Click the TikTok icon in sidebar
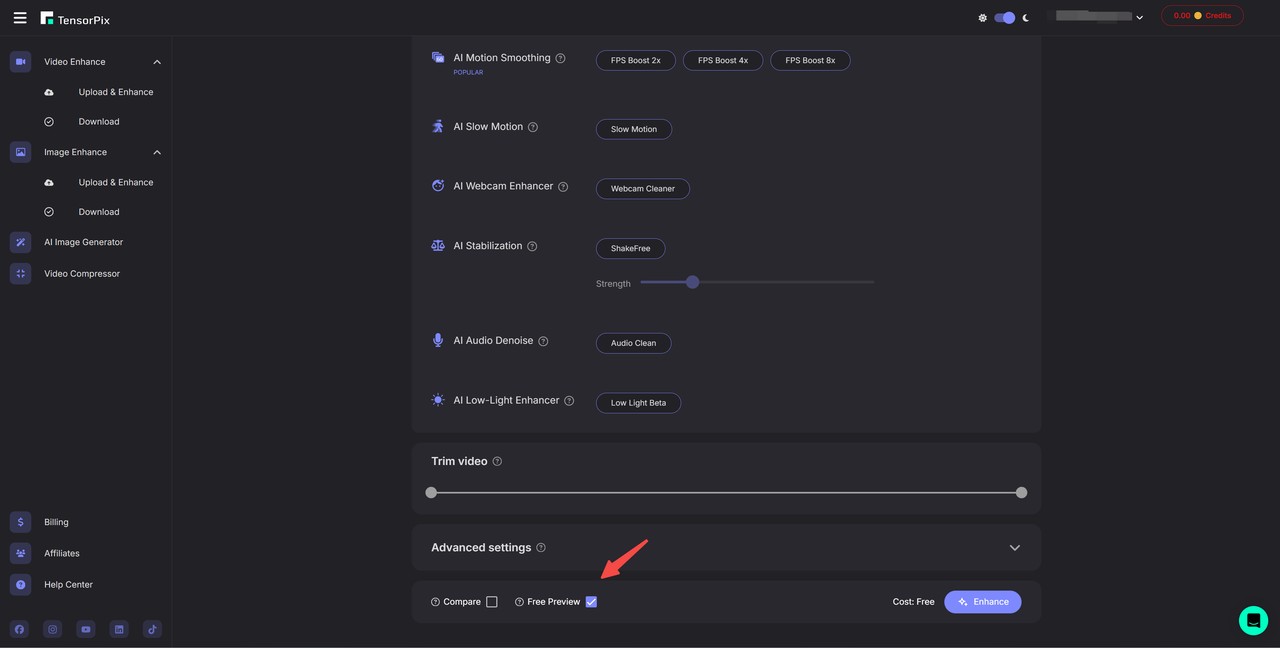Viewport: 1280px width, 648px height. (x=152, y=629)
